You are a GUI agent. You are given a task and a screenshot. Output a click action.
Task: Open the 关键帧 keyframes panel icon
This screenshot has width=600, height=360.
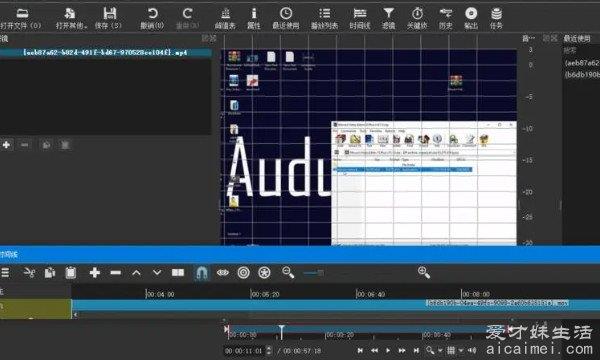(x=417, y=18)
